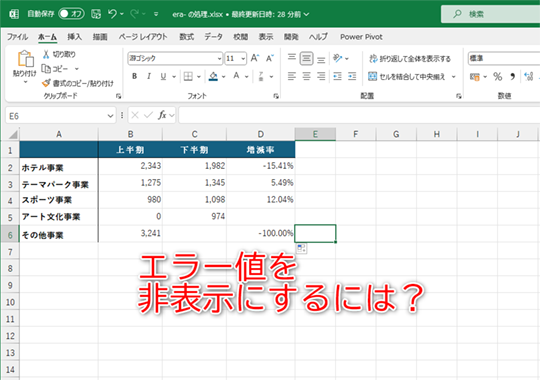
Task: Click the Cut scissors icon
Action: point(46,54)
